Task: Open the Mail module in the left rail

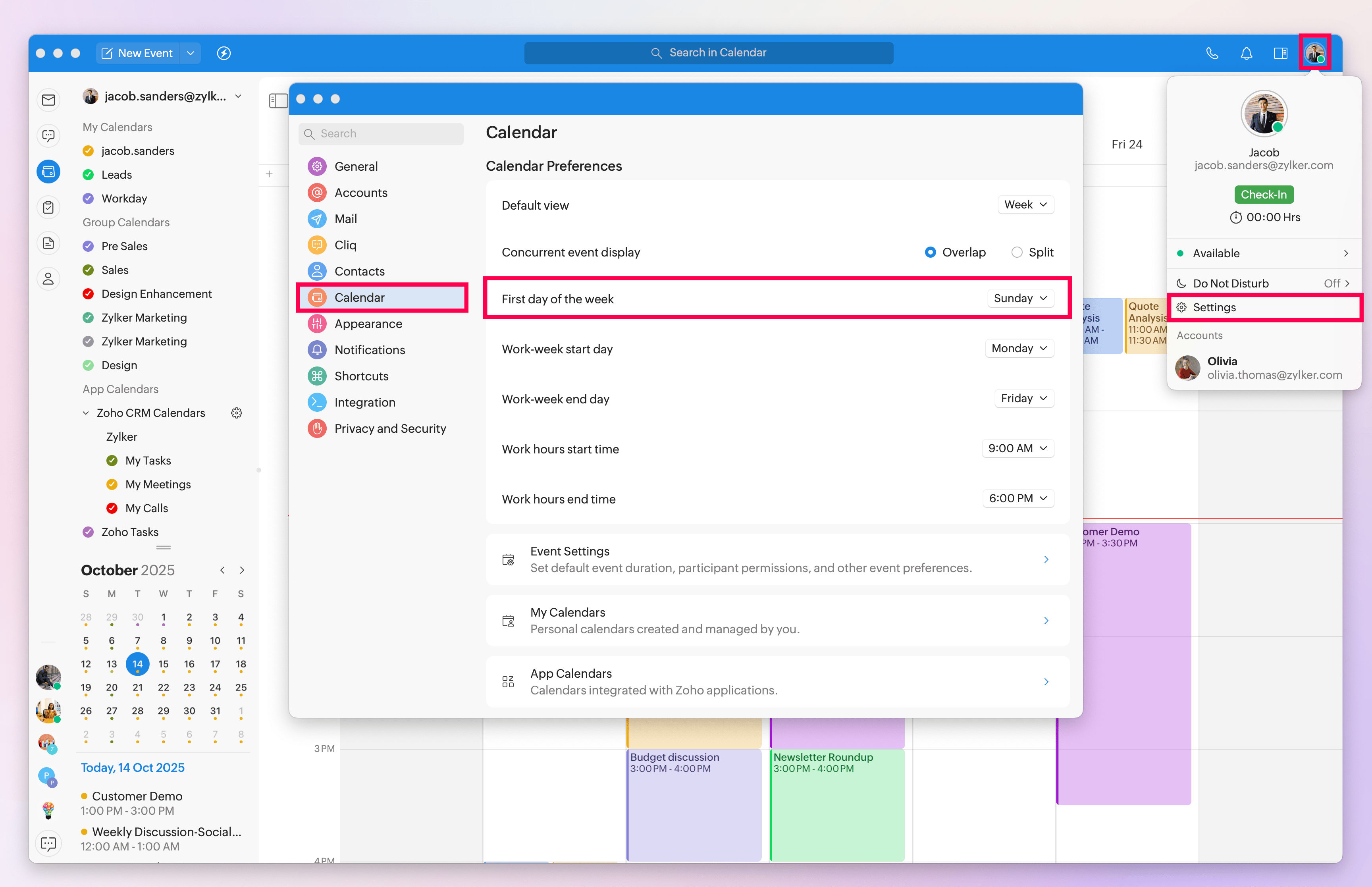Action: coord(48,100)
